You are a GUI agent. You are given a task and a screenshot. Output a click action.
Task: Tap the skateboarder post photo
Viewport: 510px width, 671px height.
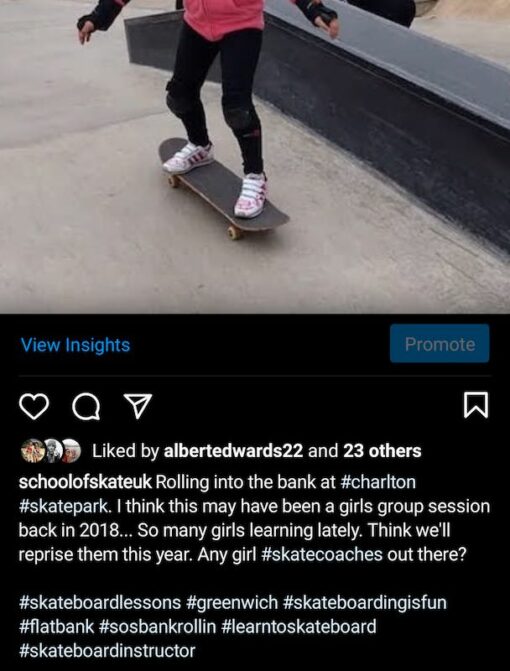pos(255,157)
